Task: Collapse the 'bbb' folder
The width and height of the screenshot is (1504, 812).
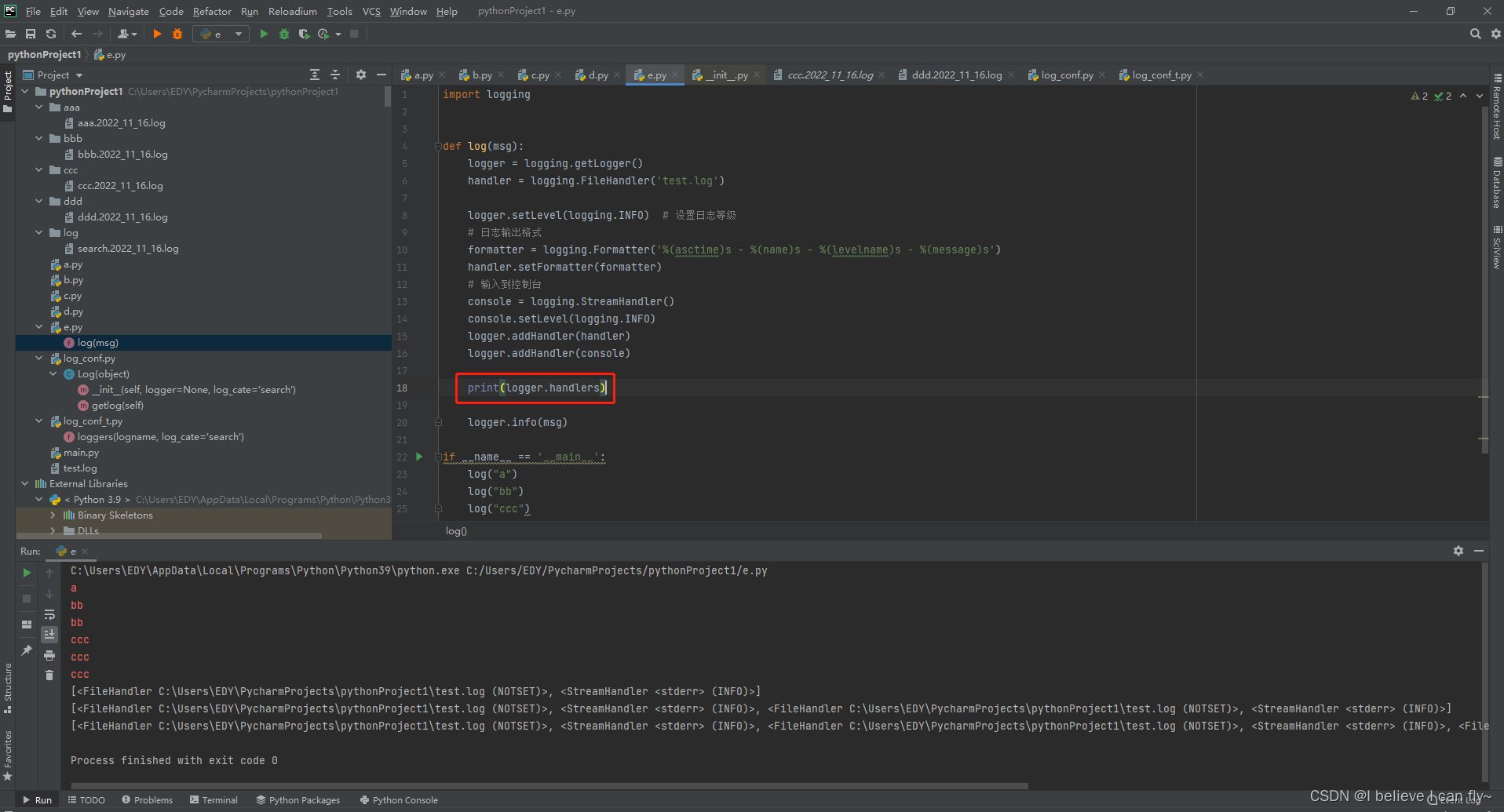Action: (x=39, y=139)
